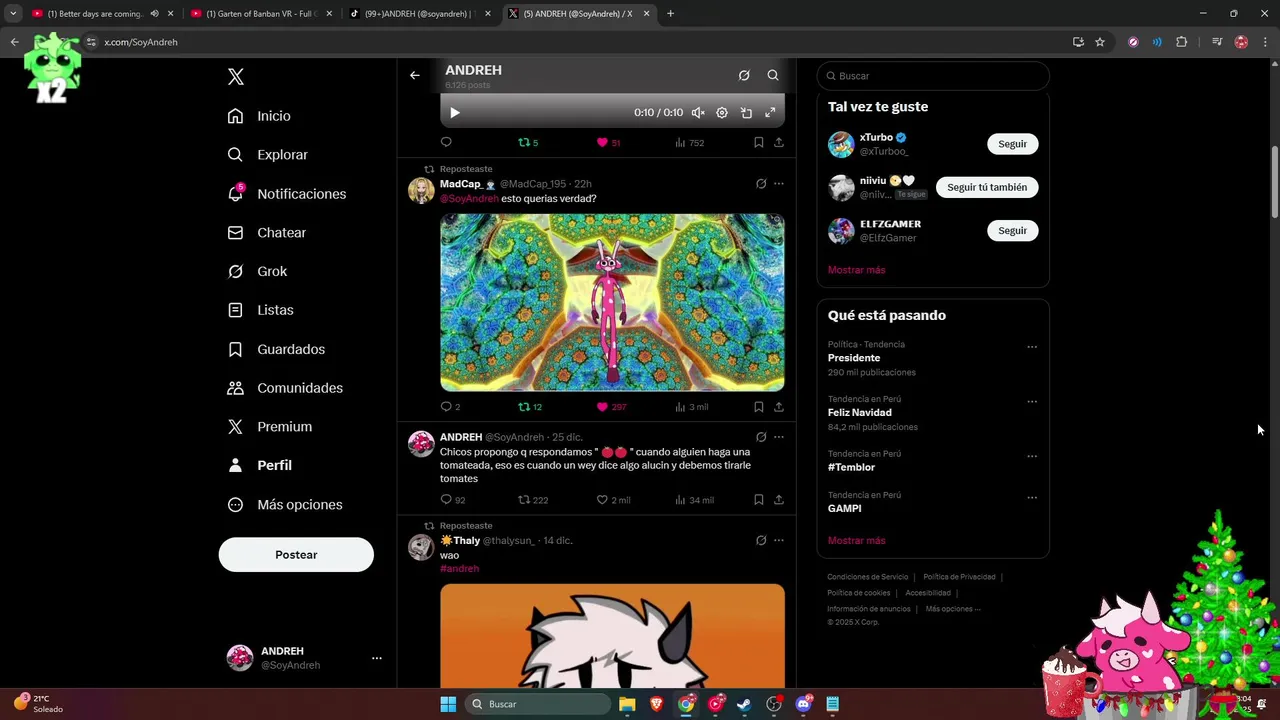Undo repost with 5 reposts

point(528,143)
